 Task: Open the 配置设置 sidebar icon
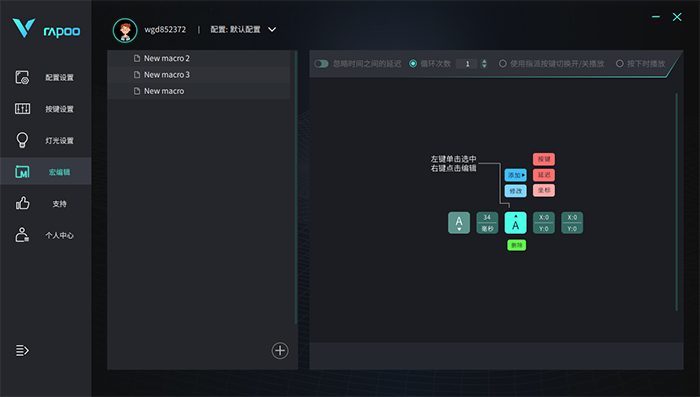coord(22,77)
